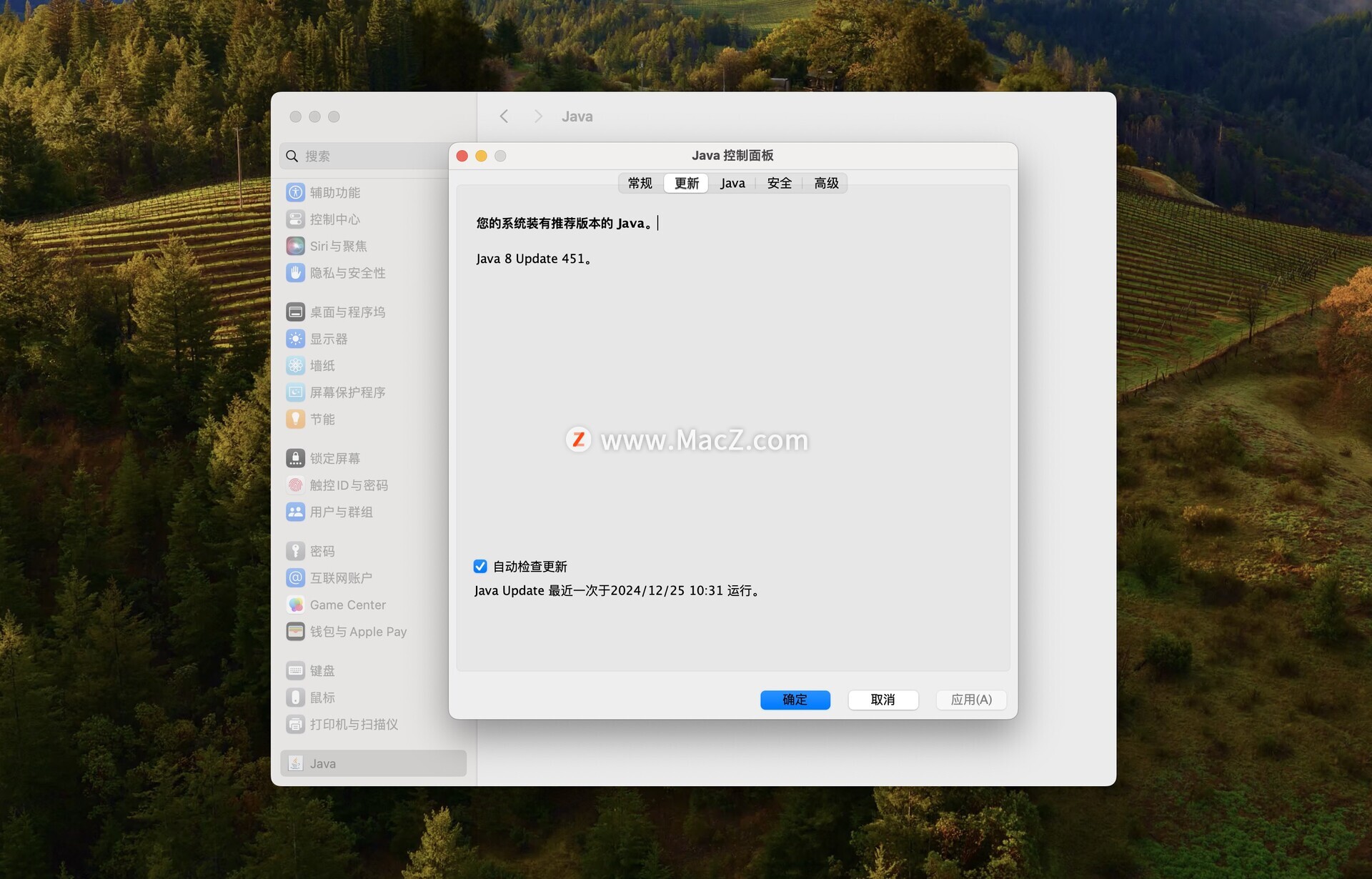
Task: Confirm with the 确定 button
Action: pyautogui.click(x=795, y=700)
